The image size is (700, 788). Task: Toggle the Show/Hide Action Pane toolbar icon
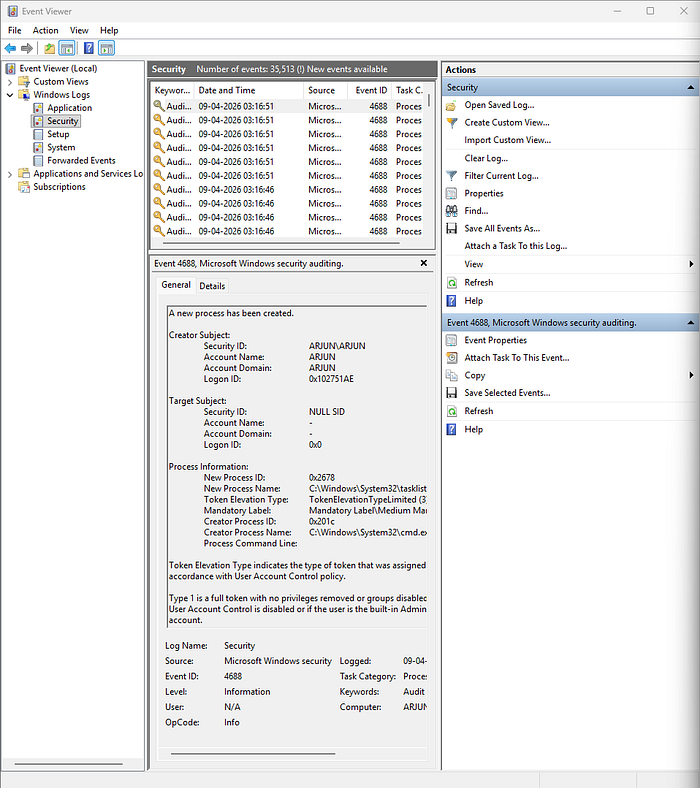106,48
